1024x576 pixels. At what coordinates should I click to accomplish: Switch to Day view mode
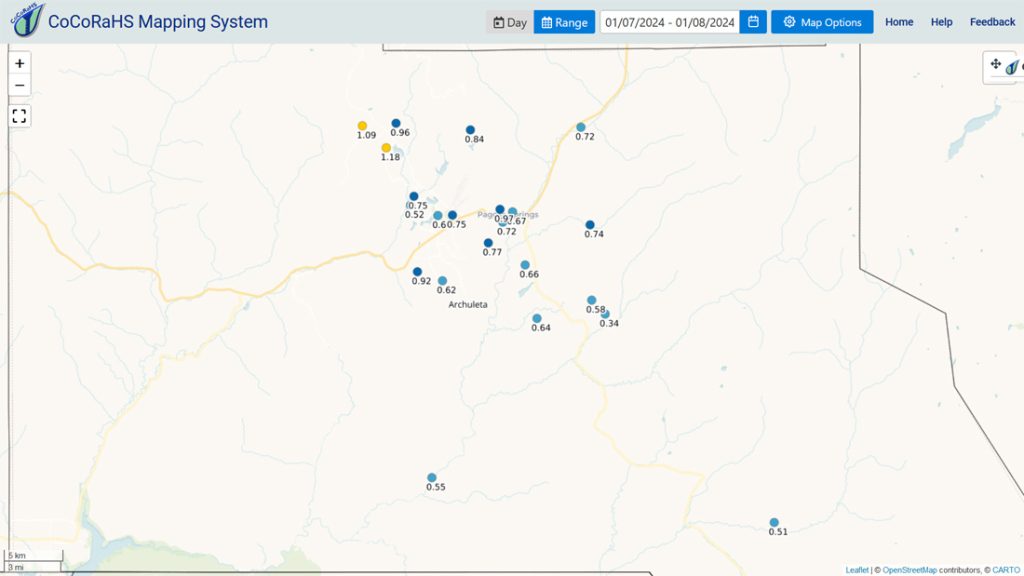tap(509, 22)
